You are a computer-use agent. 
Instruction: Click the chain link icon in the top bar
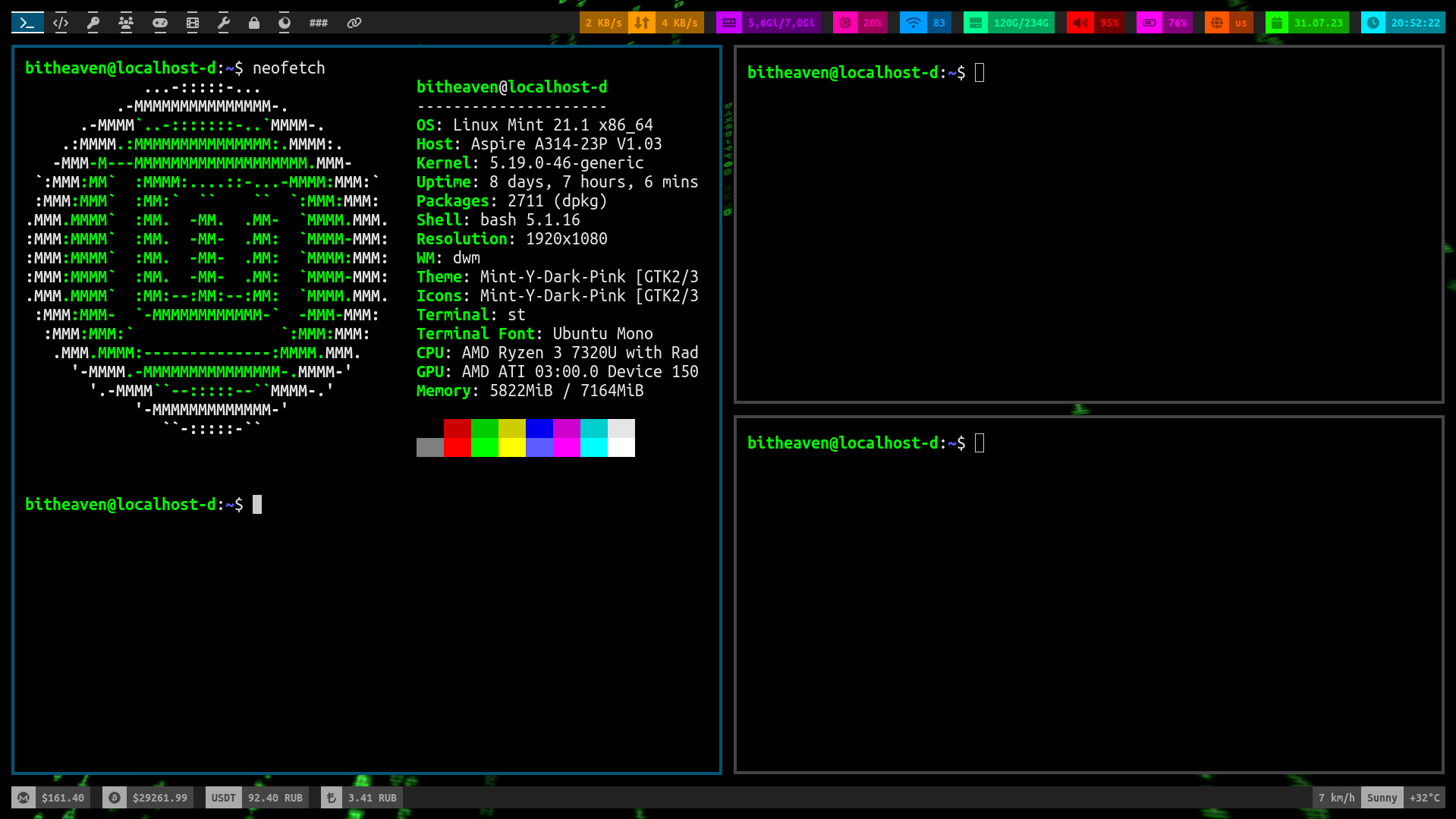(x=354, y=23)
